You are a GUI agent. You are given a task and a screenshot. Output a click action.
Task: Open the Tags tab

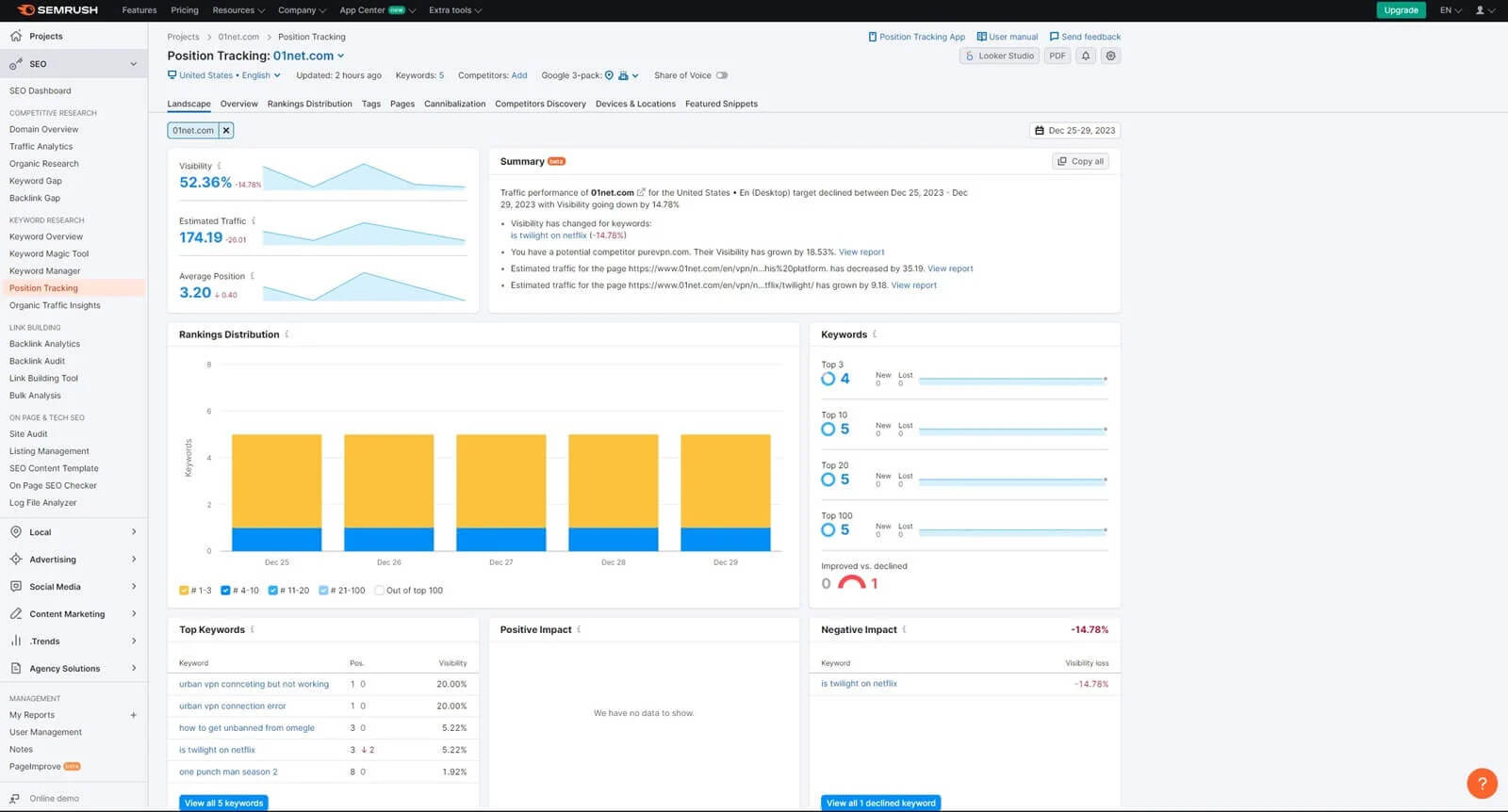click(371, 104)
